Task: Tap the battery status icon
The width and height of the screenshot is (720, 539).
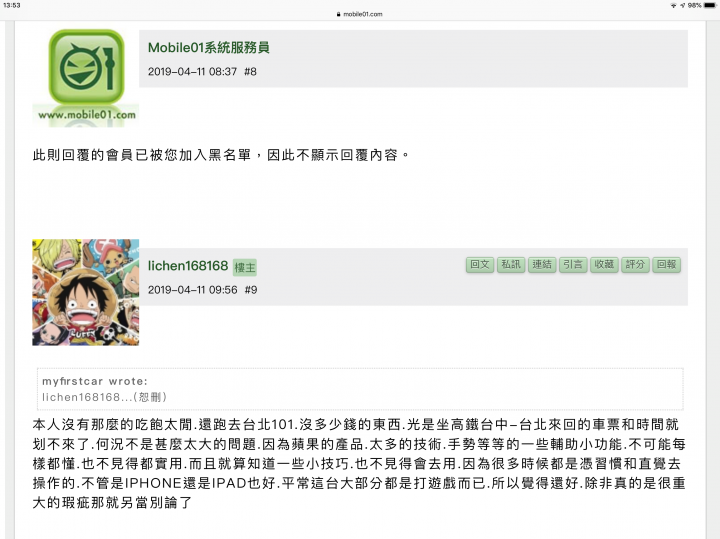Action: pos(709,6)
